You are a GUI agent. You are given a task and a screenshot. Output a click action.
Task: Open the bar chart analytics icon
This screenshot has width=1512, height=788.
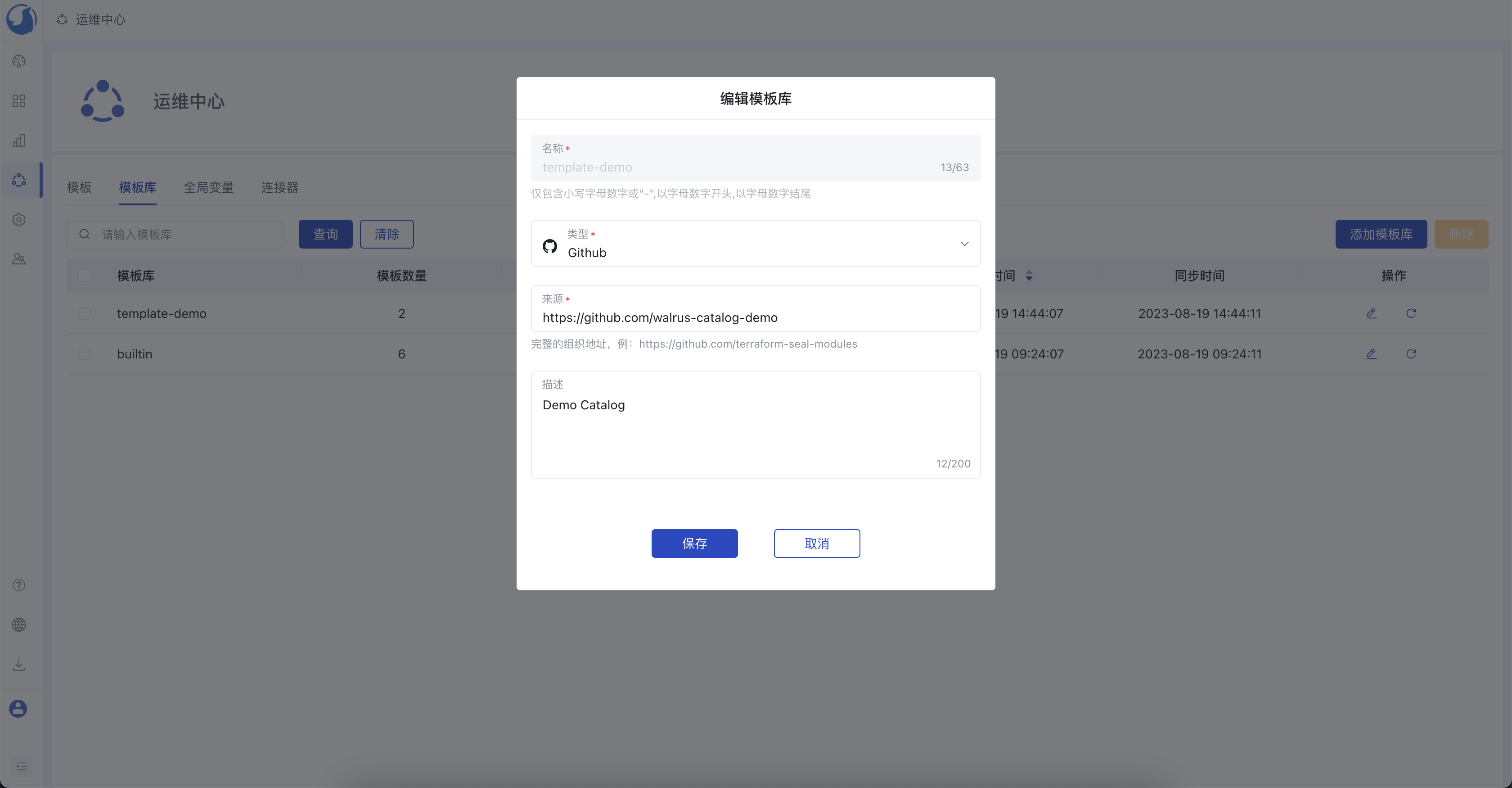pyautogui.click(x=19, y=140)
